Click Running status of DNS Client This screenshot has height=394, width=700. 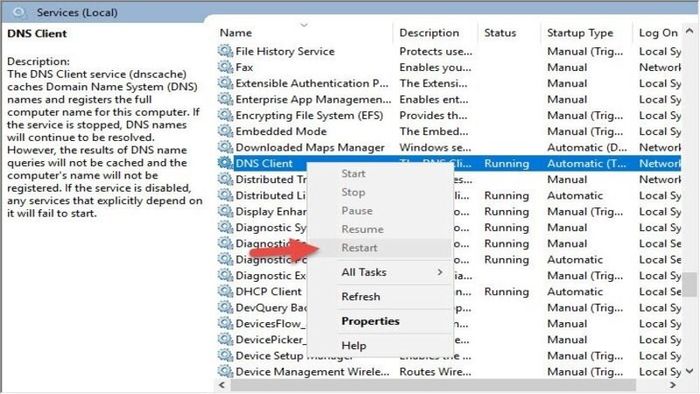(x=506, y=164)
